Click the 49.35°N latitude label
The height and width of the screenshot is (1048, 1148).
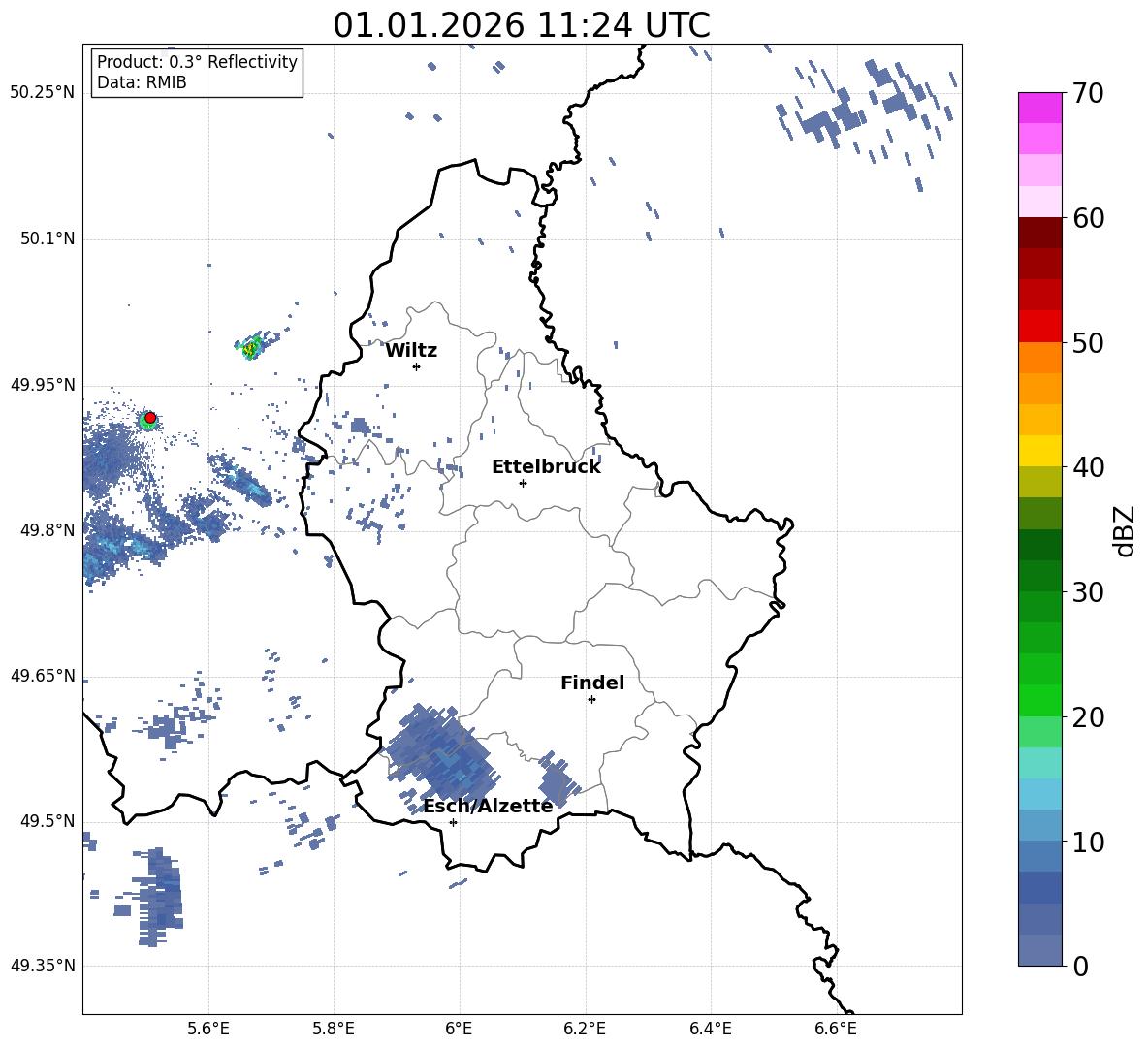tap(42, 966)
